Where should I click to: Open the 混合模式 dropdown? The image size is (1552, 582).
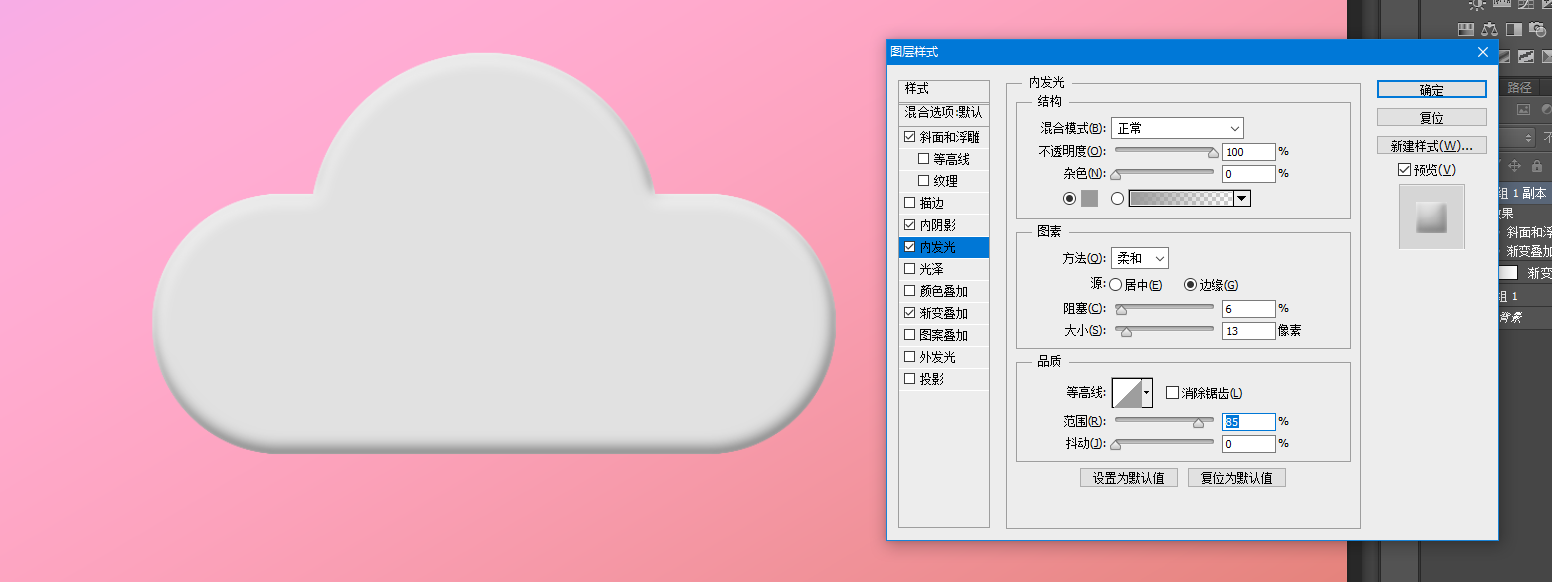pyautogui.click(x=1177, y=128)
